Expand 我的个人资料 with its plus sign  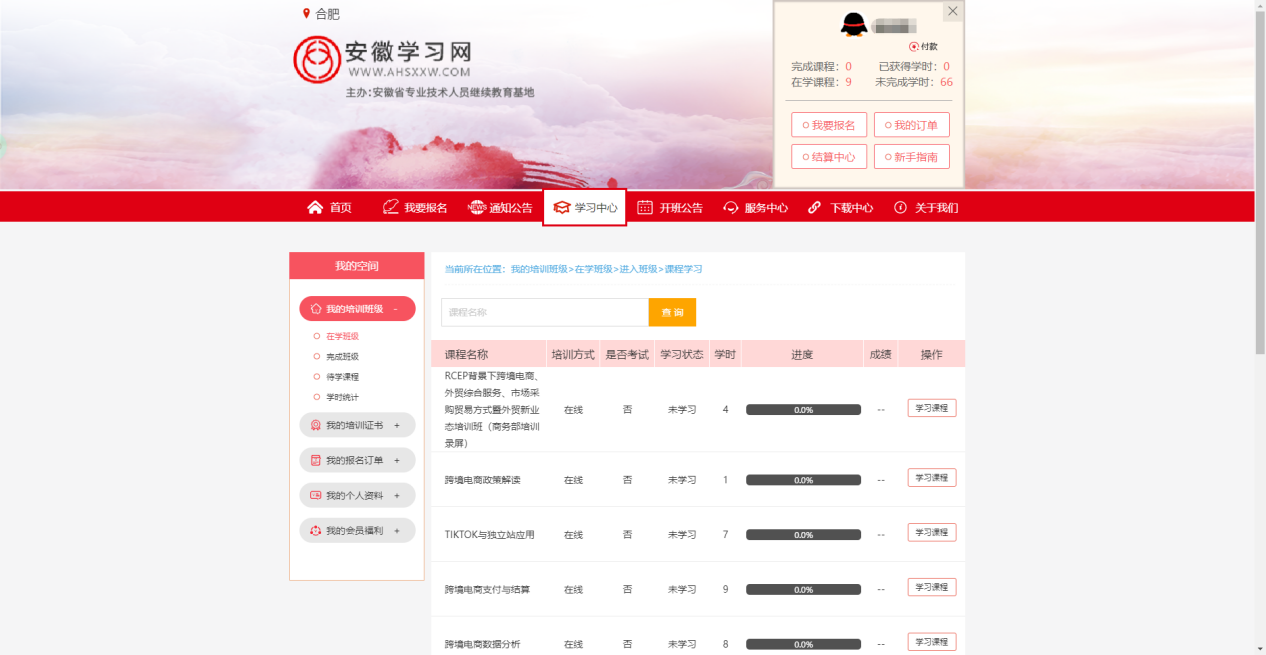tap(397, 495)
